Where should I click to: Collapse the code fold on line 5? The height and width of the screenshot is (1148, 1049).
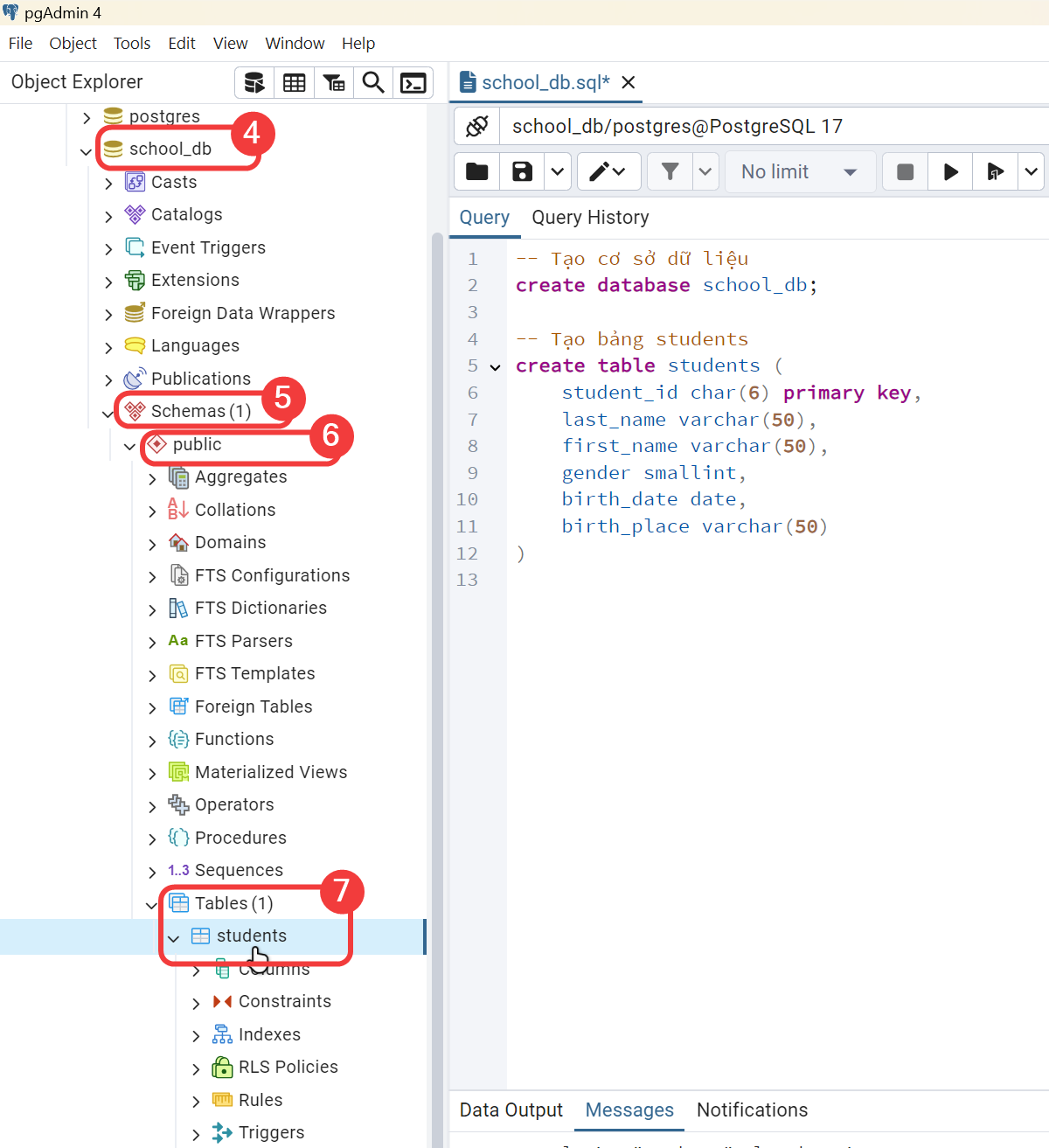(496, 367)
